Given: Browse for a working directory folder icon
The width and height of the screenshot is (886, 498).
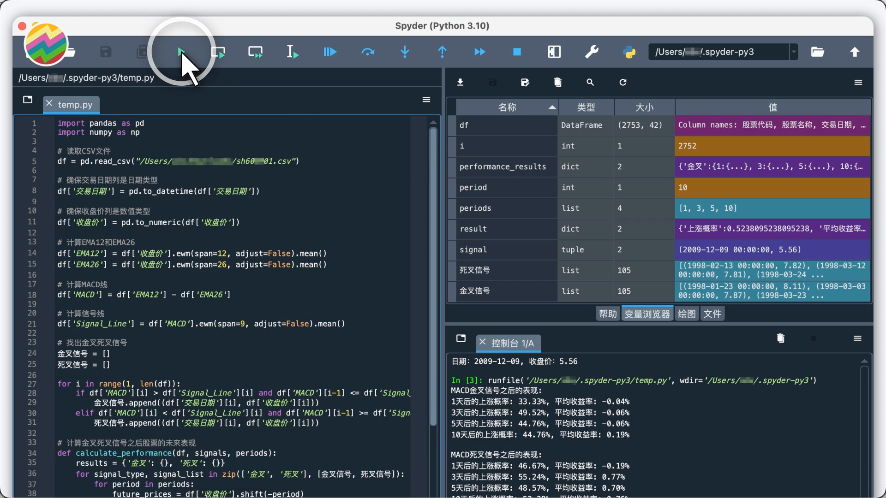Looking at the screenshot, I should [817, 52].
